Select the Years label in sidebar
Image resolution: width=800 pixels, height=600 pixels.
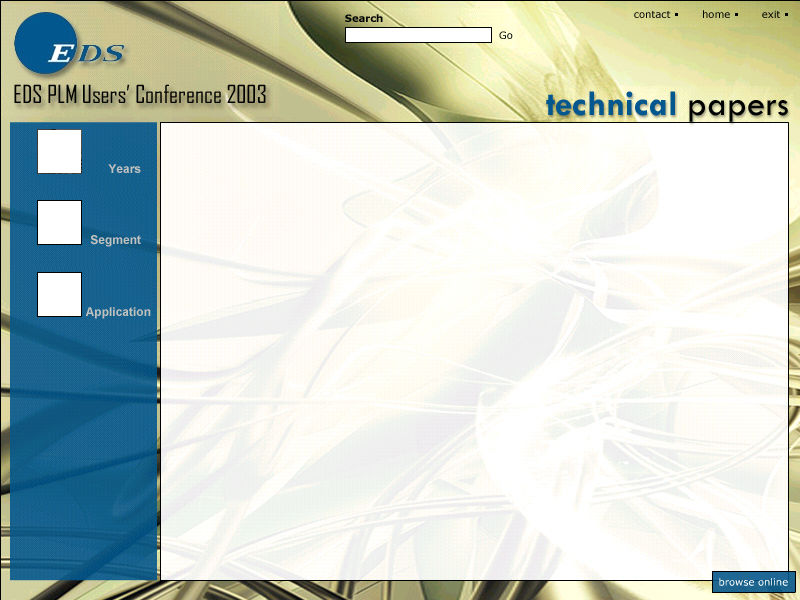(124, 169)
